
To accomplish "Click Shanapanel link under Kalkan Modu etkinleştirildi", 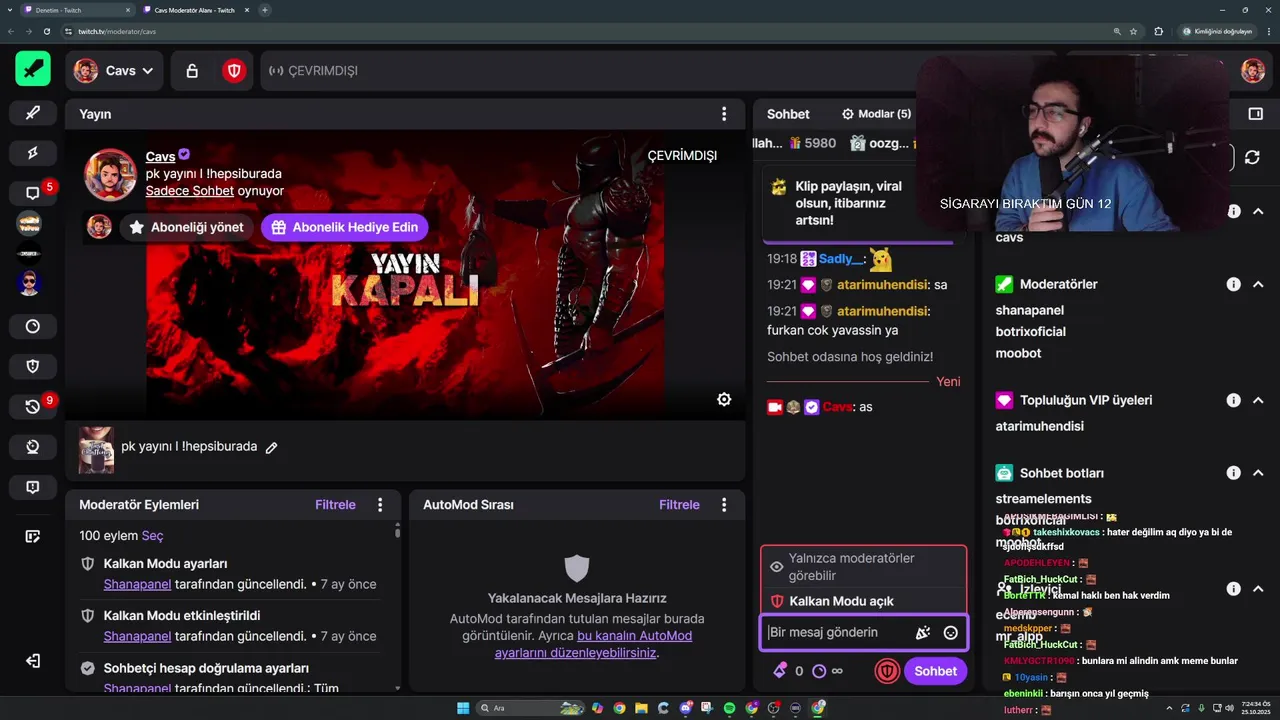I will pos(137,636).
